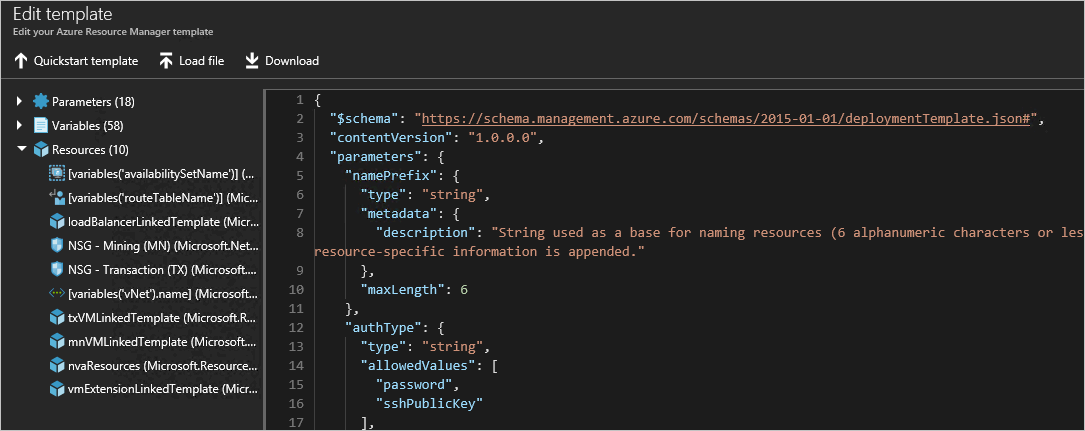Screen dimensions: 1085x431
Task: Expand the Parameters (18) node
Action: point(20,102)
